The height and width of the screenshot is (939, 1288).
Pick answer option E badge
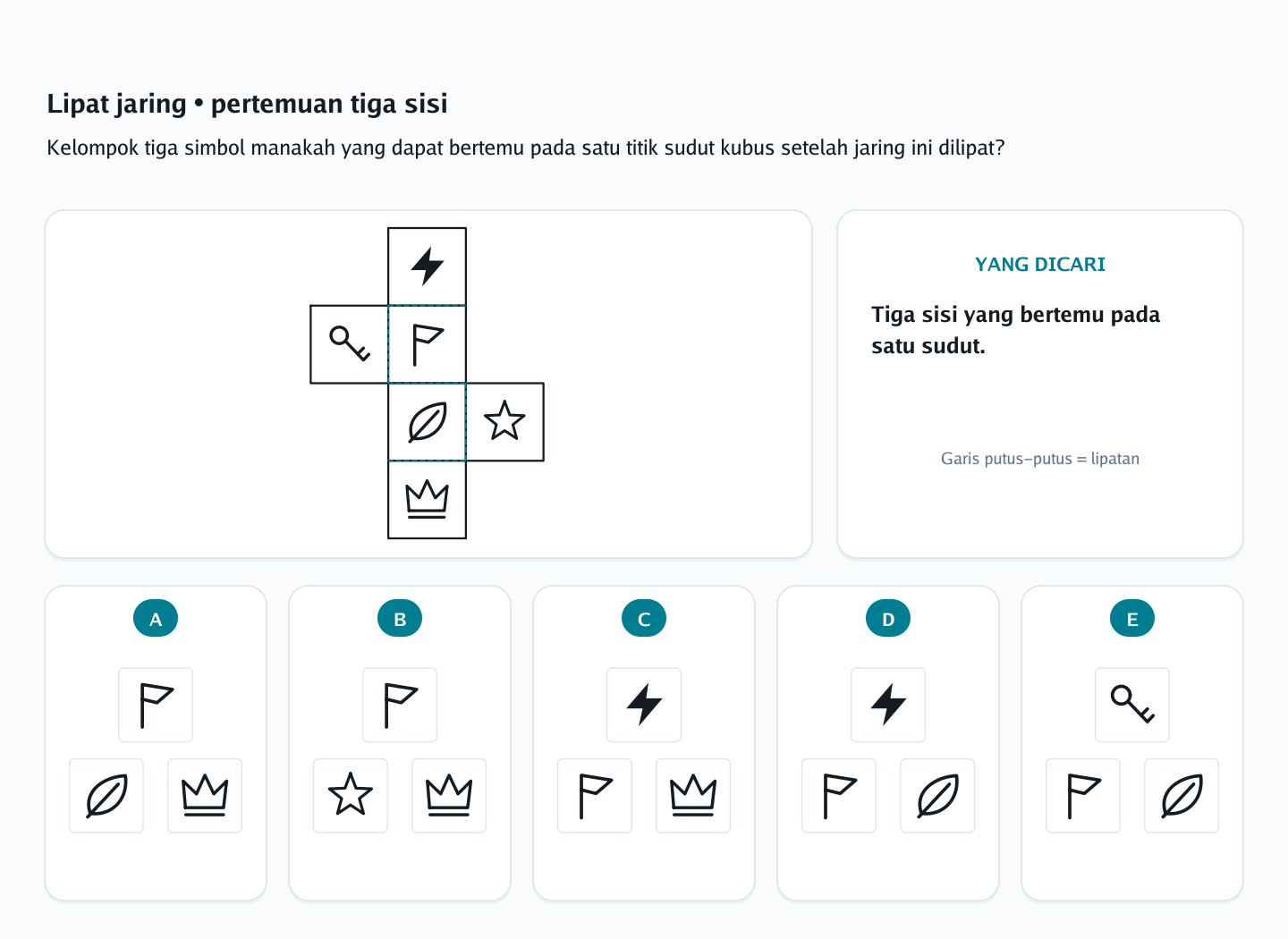pyautogui.click(x=1132, y=618)
